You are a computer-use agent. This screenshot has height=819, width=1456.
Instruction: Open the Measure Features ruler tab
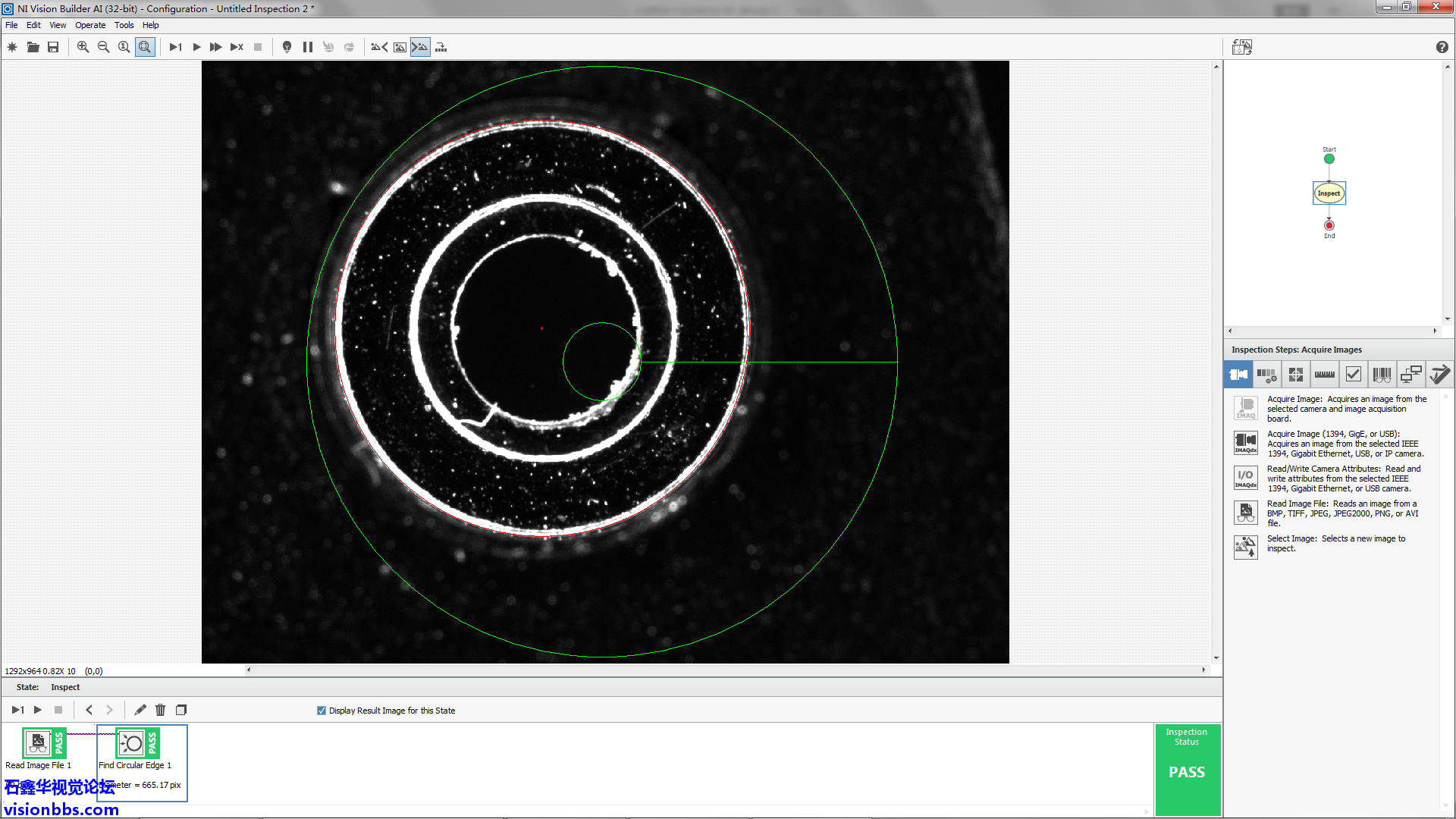point(1324,374)
